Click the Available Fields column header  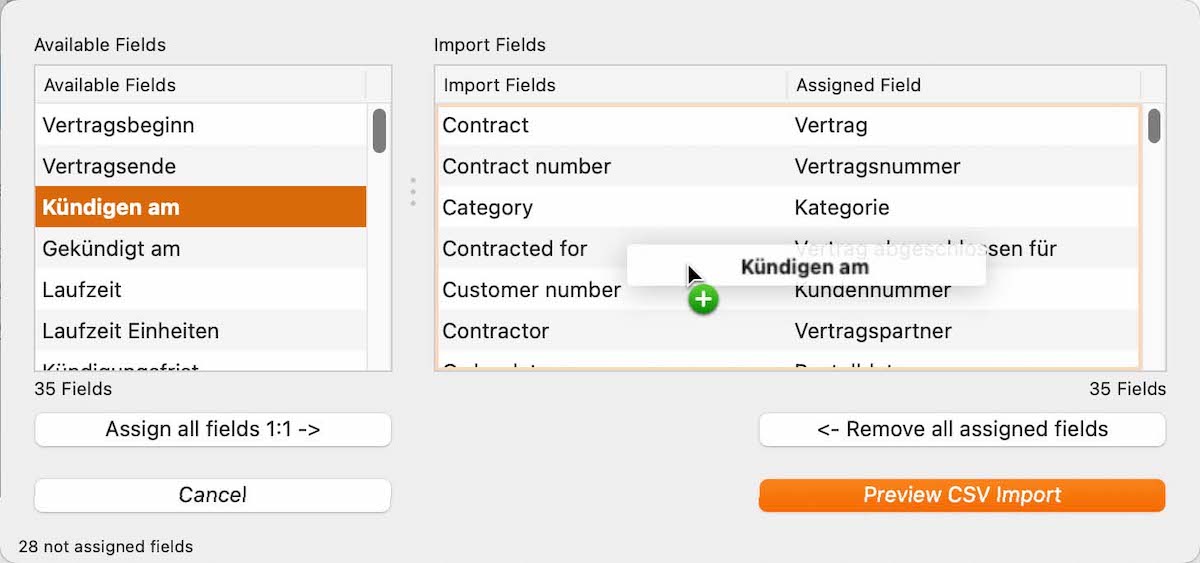(201, 85)
